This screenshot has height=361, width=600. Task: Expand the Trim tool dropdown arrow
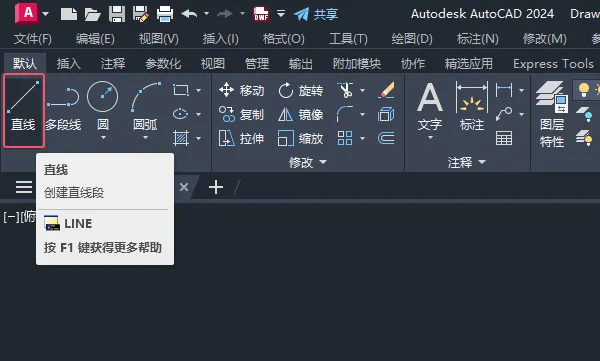click(362, 90)
